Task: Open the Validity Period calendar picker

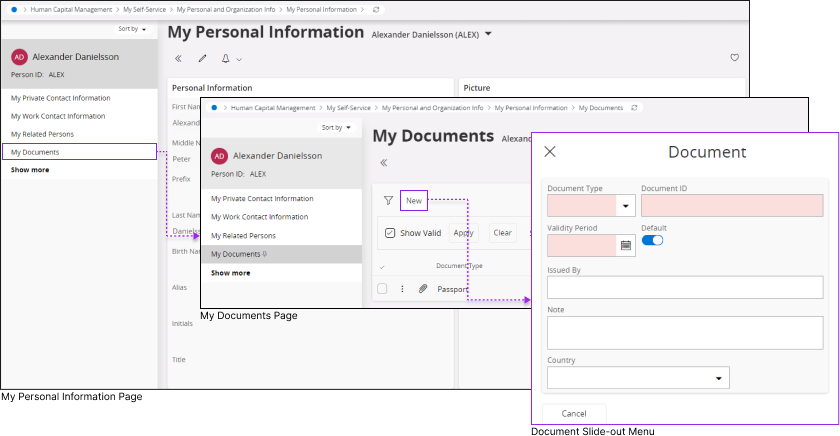Action: pyautogui.click(x=626, y=245)
